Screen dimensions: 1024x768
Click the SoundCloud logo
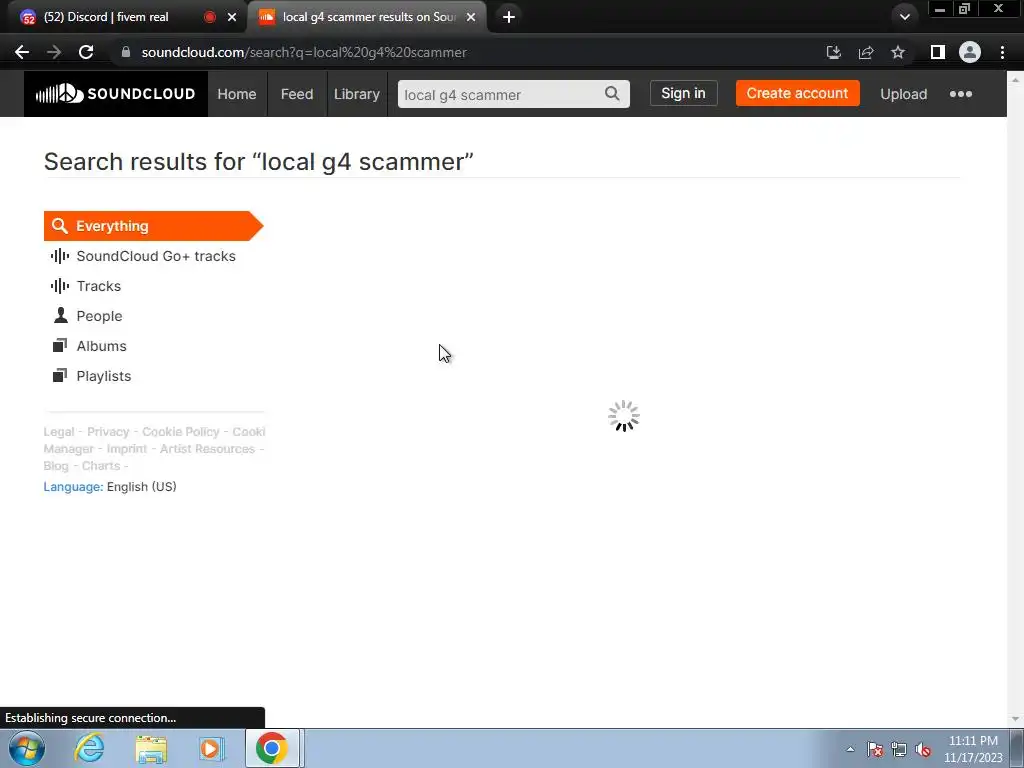coord(116,94)
